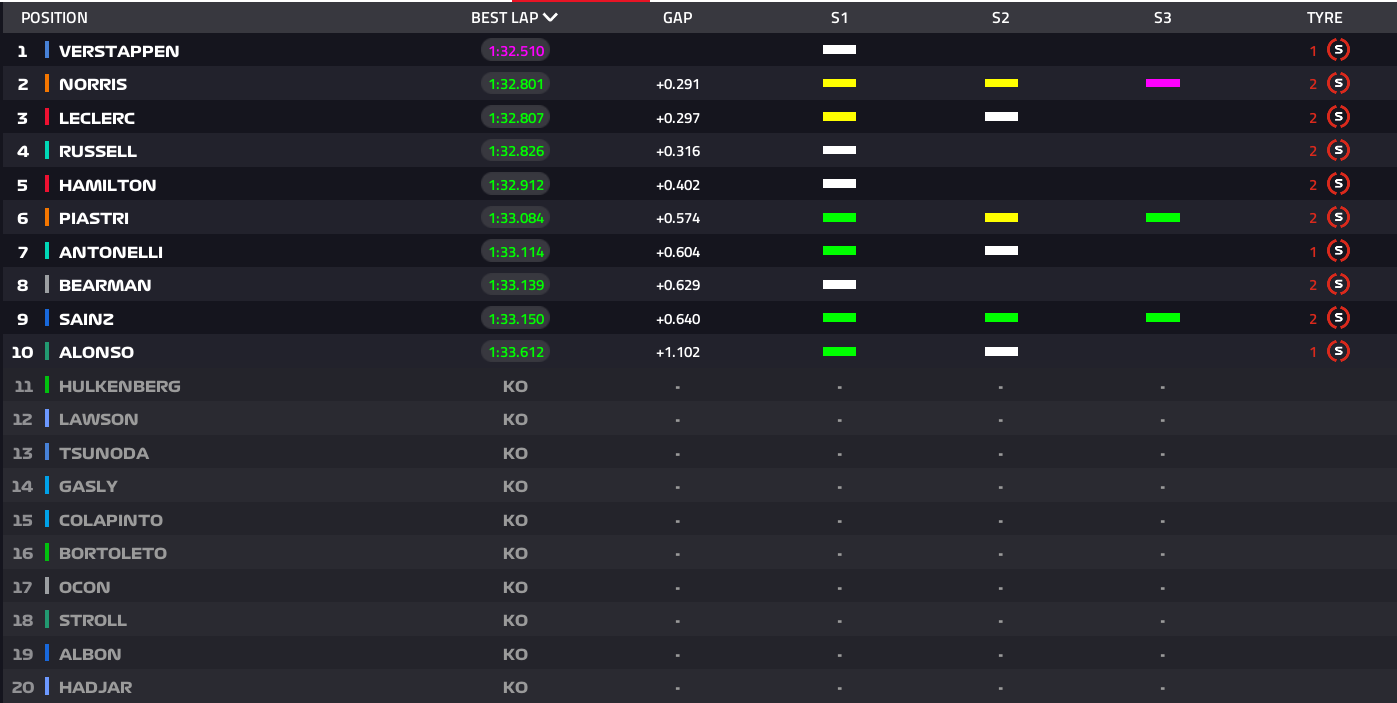Click Norris's purple S3 sector bar
Viewport: 1397px width, 703px height.
click(x=1162, y=84)
